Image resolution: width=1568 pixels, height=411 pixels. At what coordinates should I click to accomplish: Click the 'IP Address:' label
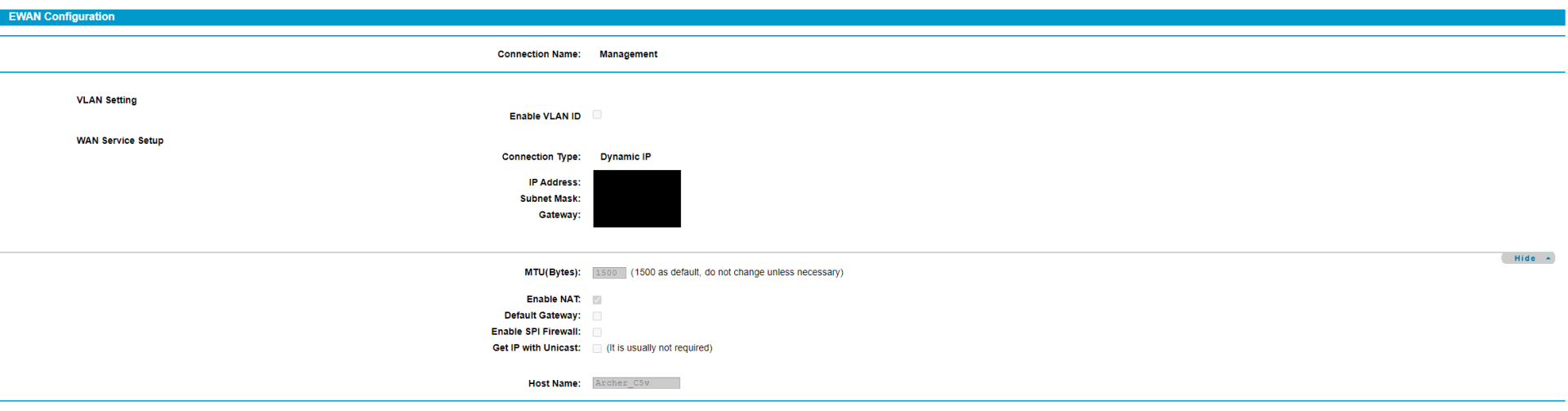point(555,182)
